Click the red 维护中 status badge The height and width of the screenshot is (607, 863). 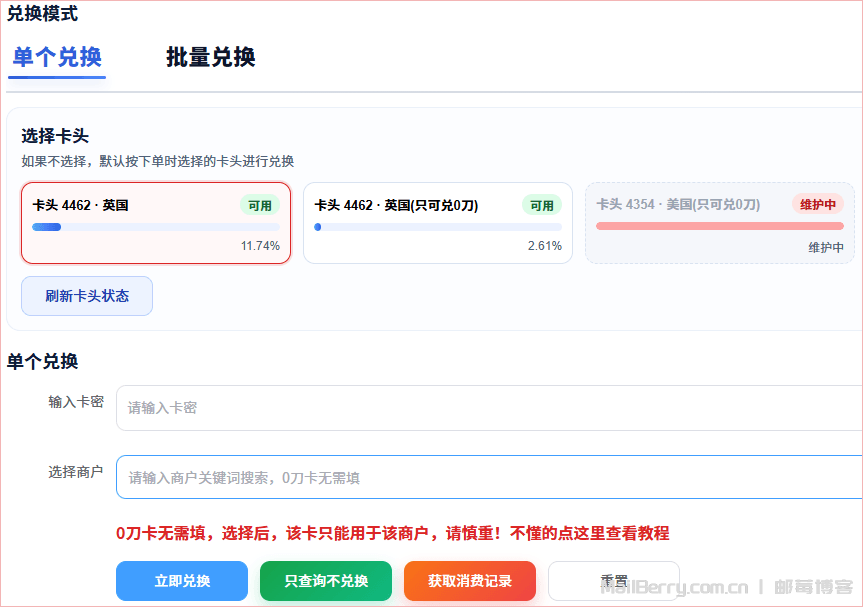click(x=818, y=204)
